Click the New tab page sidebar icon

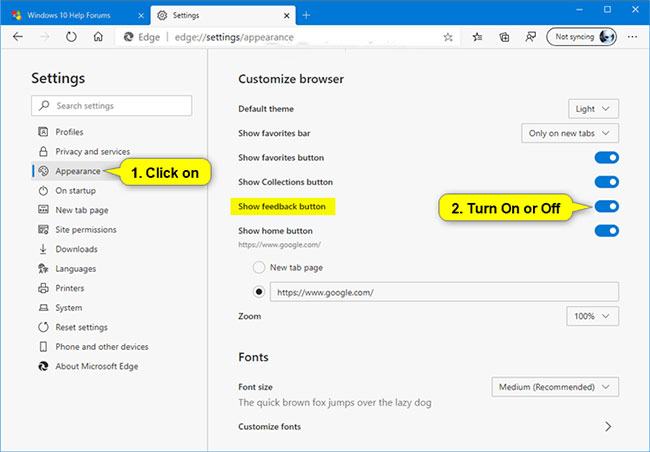[x=43, y=209]
